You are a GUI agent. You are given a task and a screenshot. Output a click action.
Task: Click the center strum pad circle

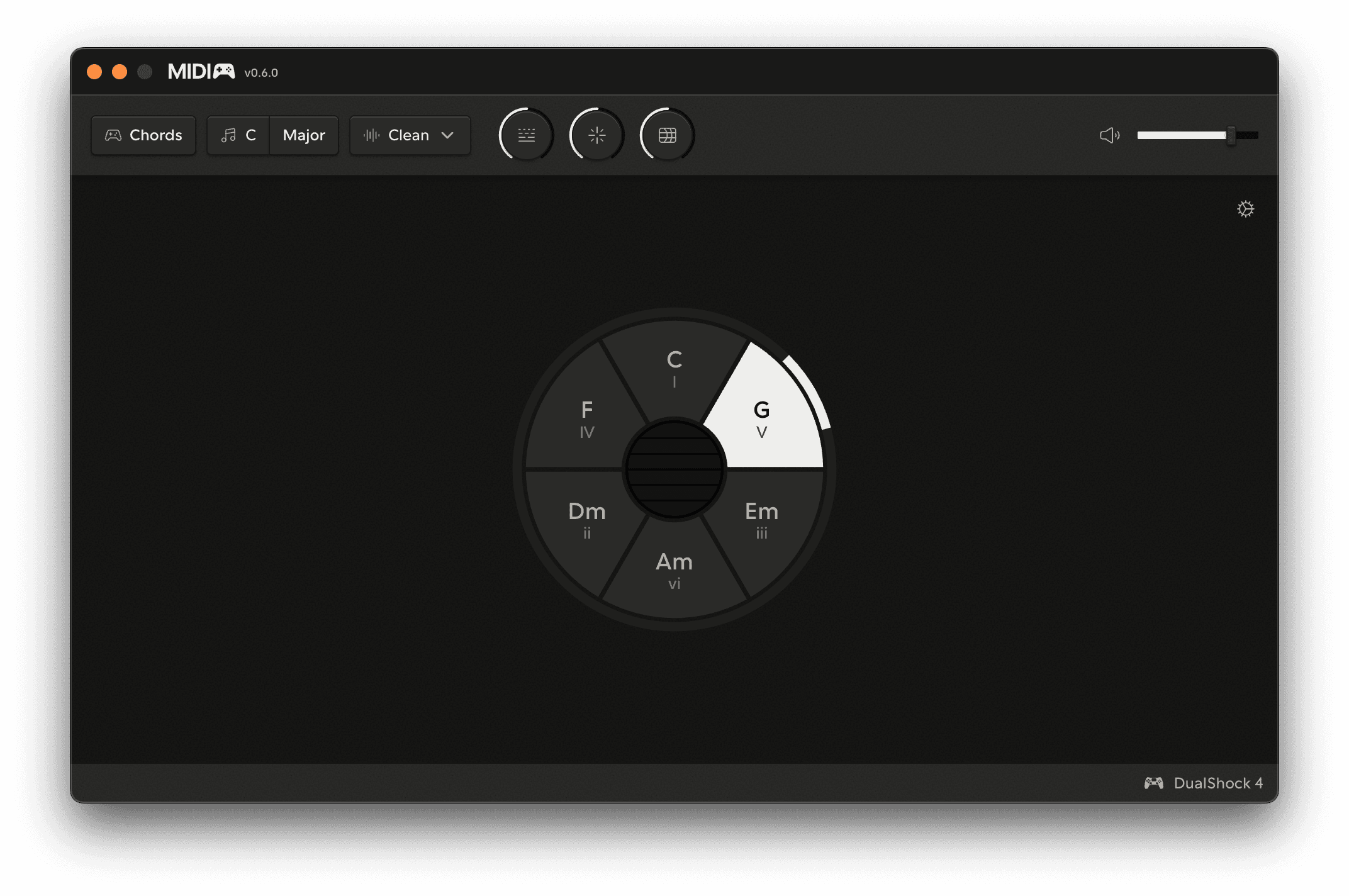pyautogui.click(x=674, y=469)
